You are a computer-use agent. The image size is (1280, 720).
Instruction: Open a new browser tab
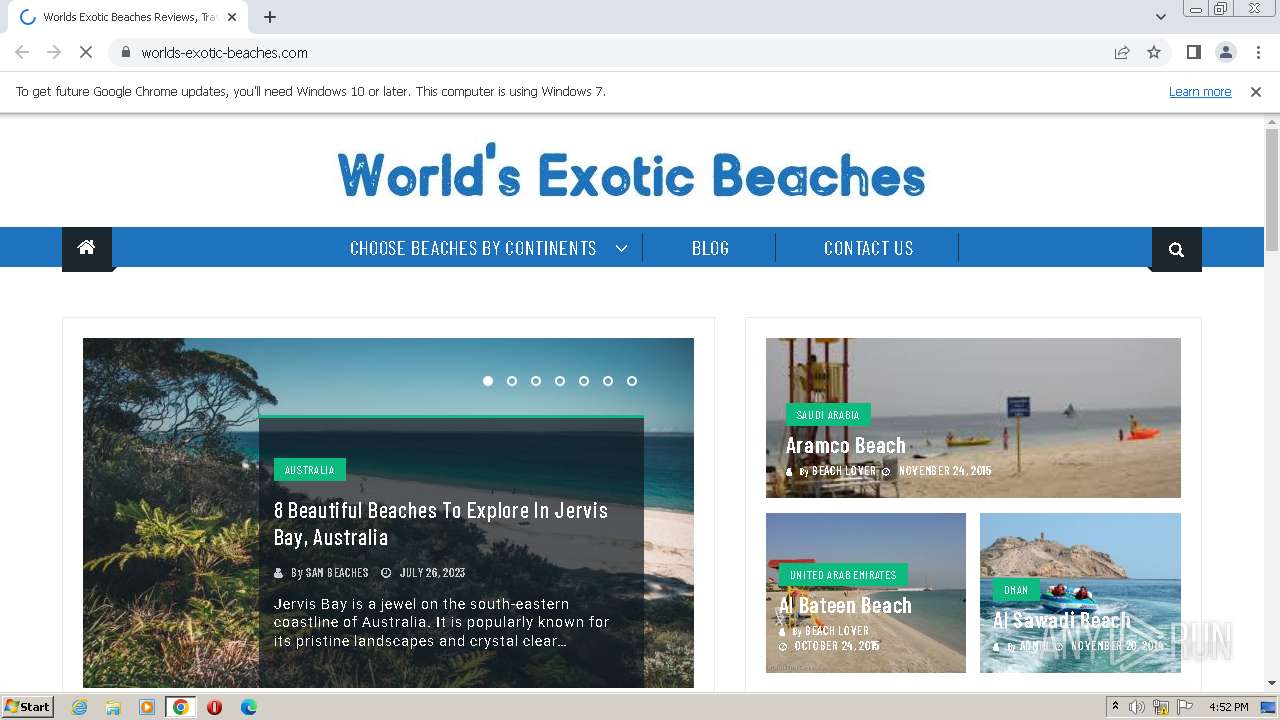[x=270, y=17]
